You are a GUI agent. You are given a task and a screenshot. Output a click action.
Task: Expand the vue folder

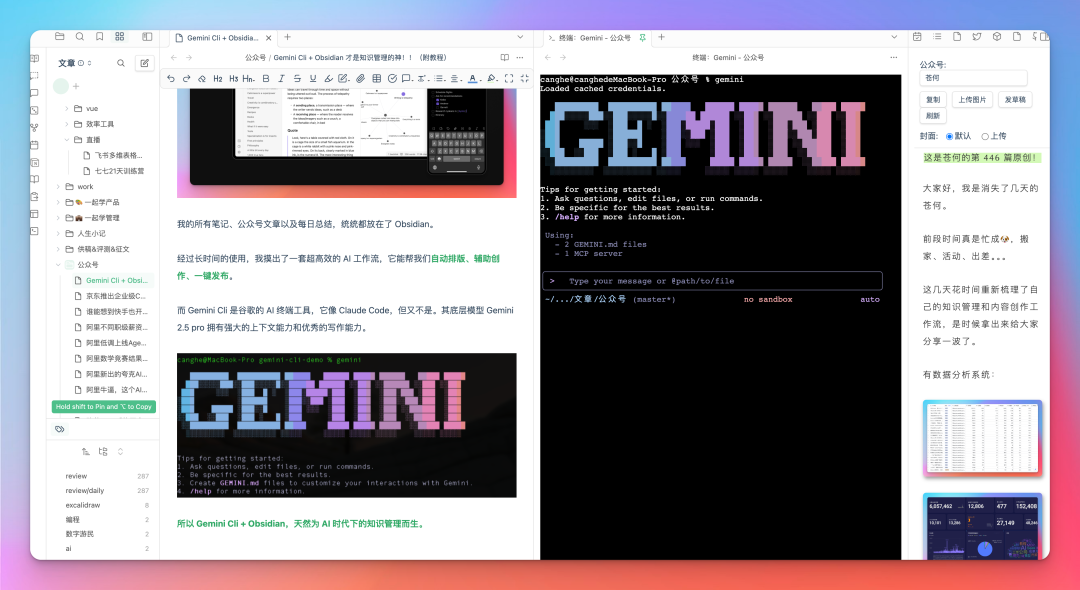pos(67,108)
